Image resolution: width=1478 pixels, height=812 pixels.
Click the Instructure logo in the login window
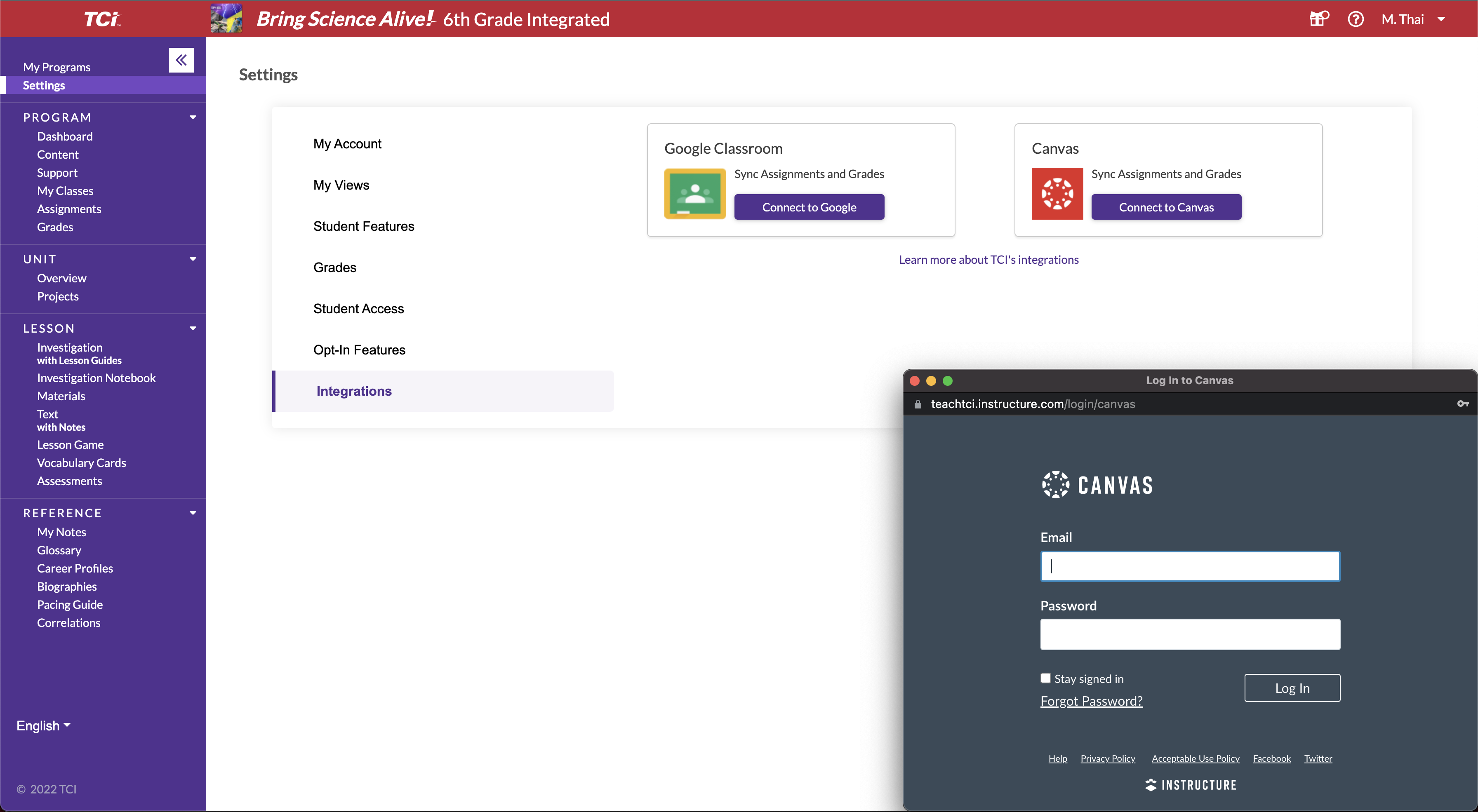[1191, 785]
